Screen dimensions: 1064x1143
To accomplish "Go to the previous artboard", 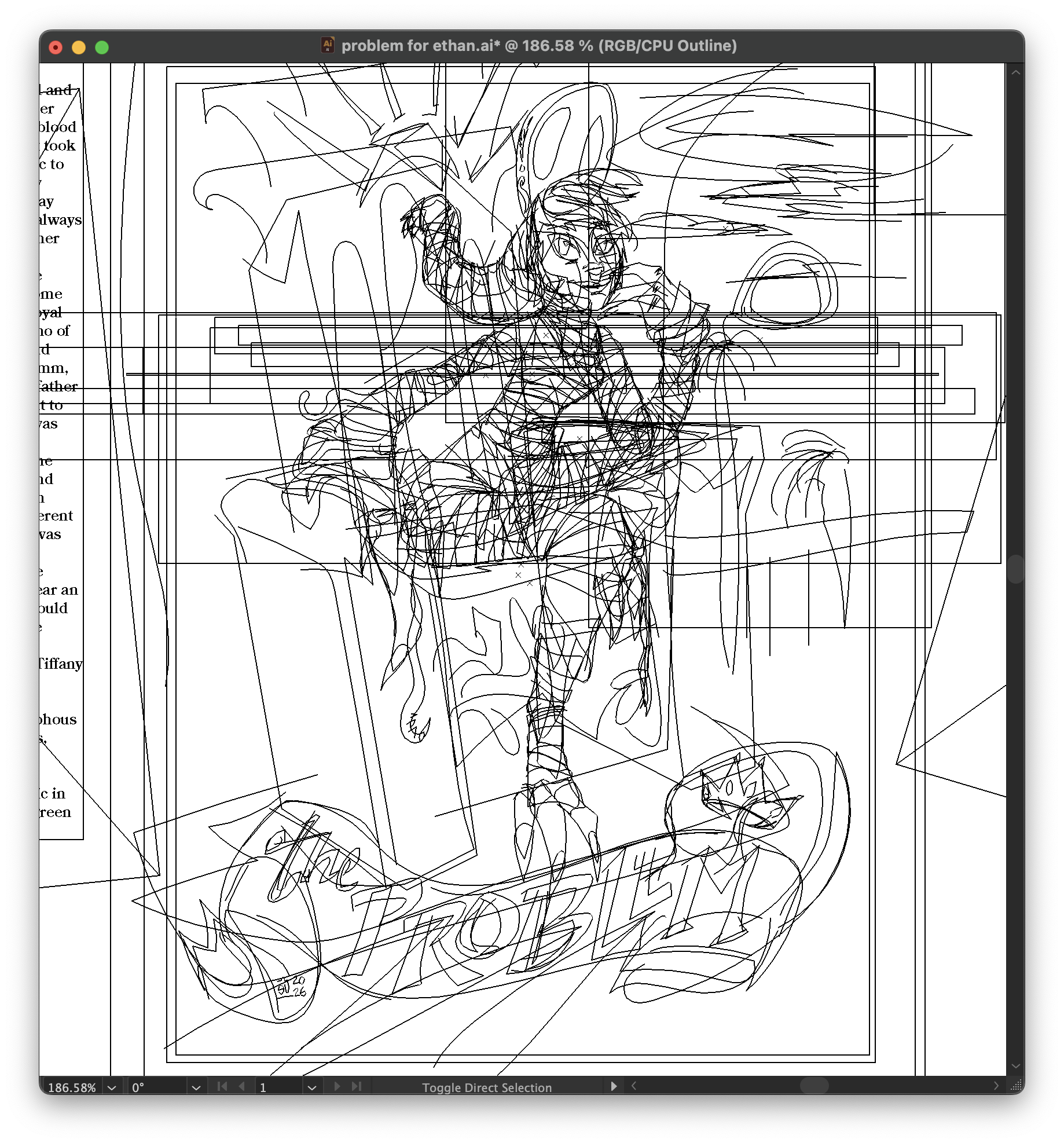I will click(242, 1086).
